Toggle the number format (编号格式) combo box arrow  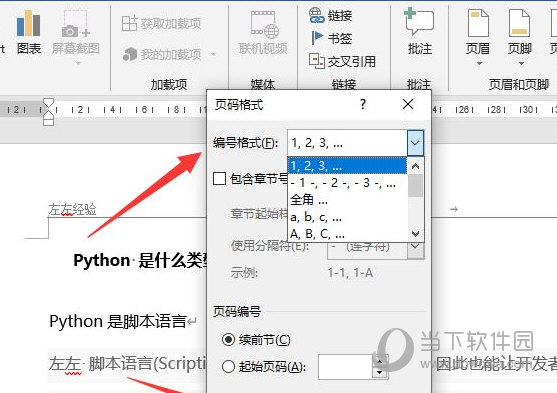[x=415, y=143]
